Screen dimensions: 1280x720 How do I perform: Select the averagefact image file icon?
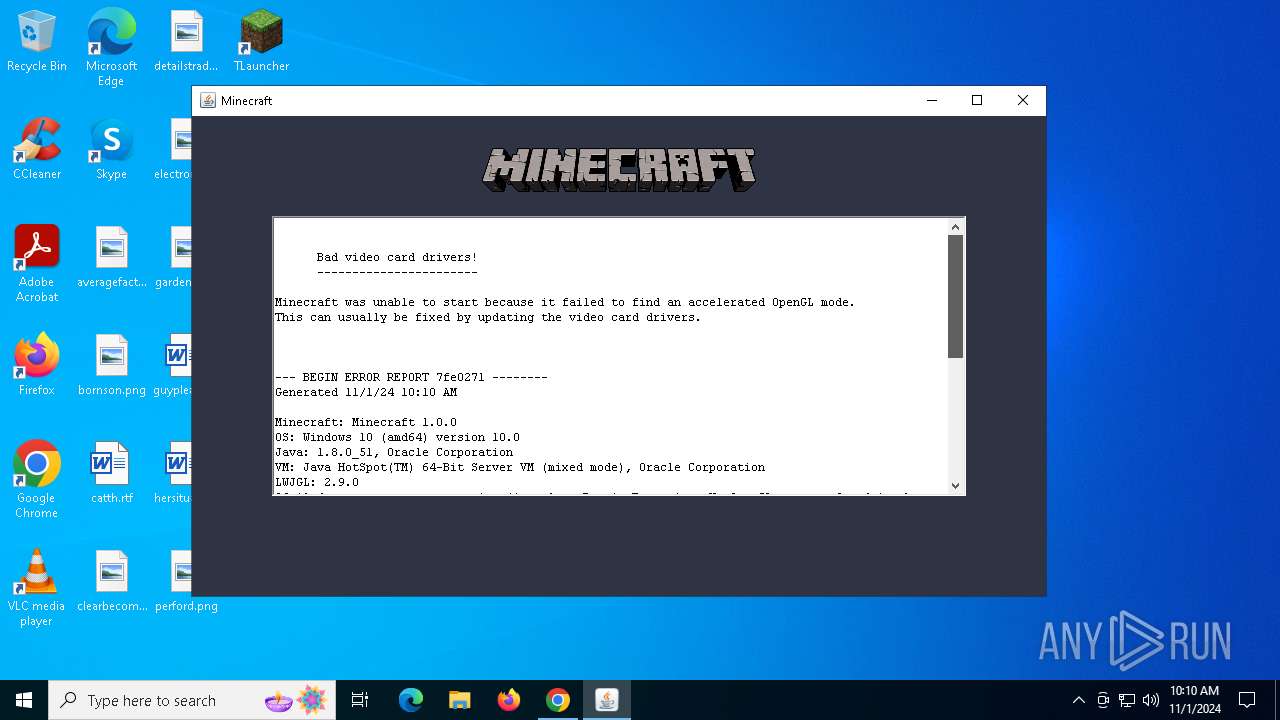pyautogui.click(x=111, y=257)
